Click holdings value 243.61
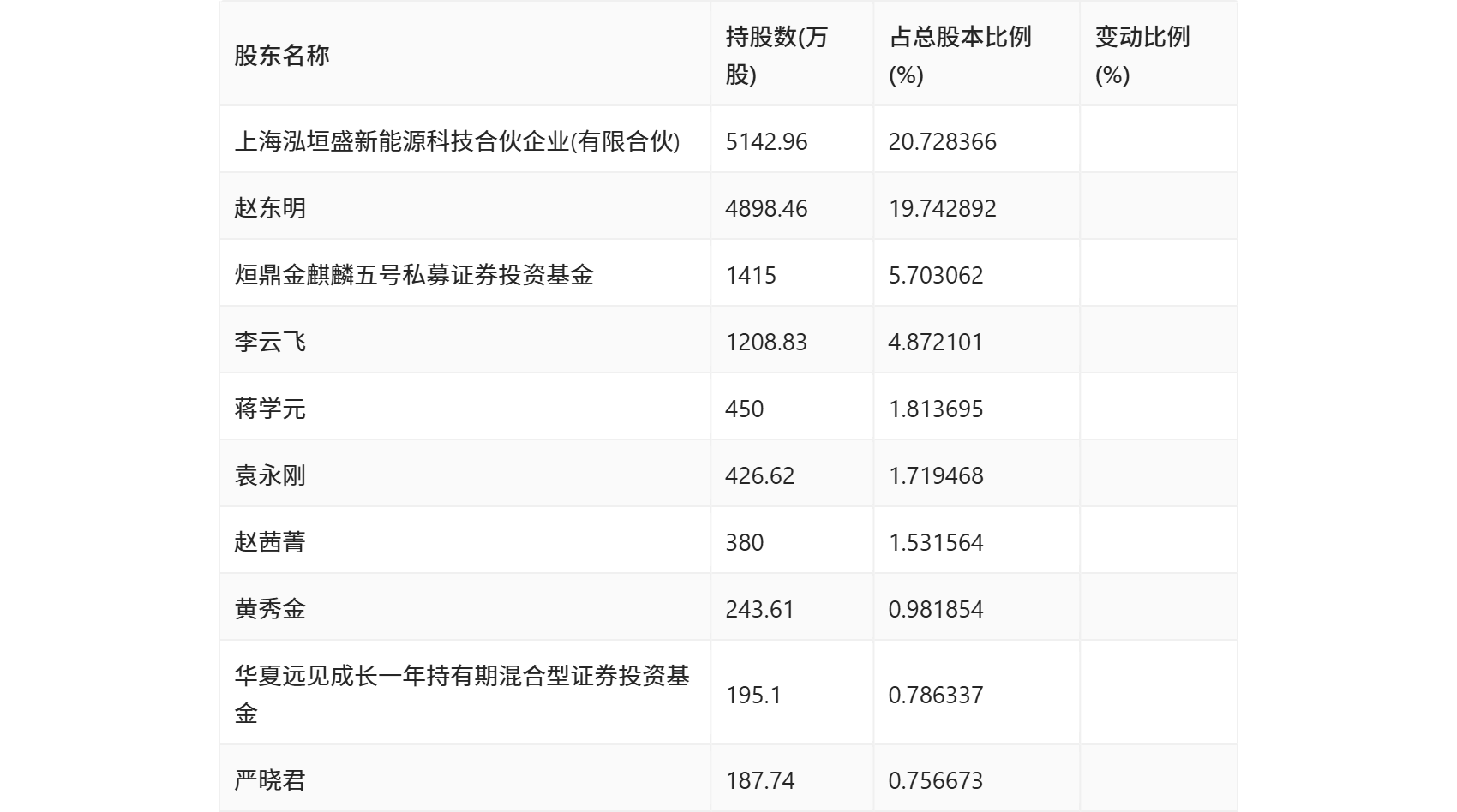This screenshot has height=812, width=1457. (760, 609)
